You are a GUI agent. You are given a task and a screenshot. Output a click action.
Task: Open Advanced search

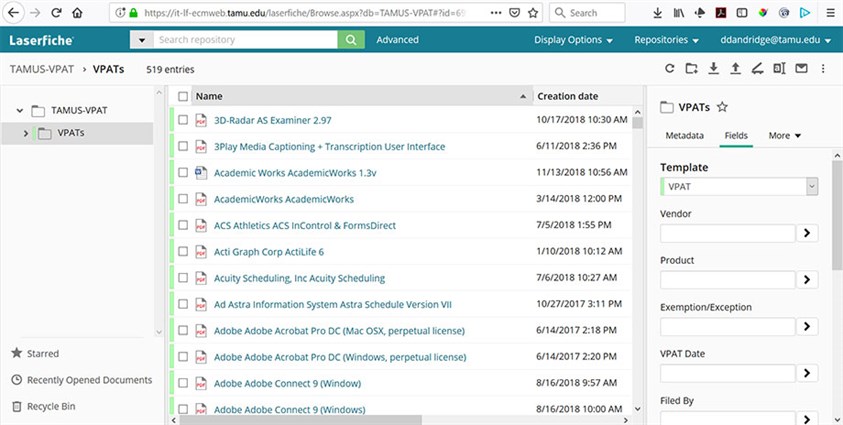point(397,40)
